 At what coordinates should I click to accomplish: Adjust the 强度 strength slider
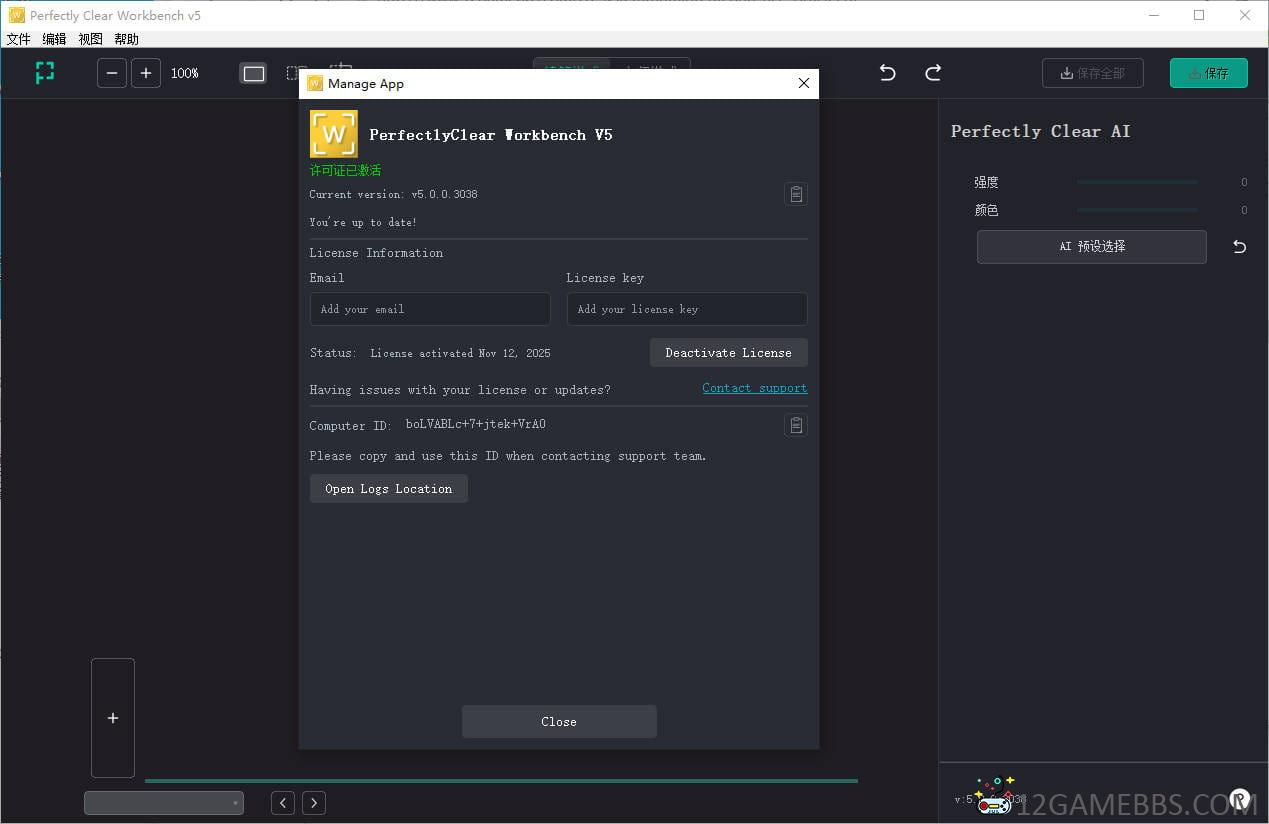click(x=1137, y=182)
